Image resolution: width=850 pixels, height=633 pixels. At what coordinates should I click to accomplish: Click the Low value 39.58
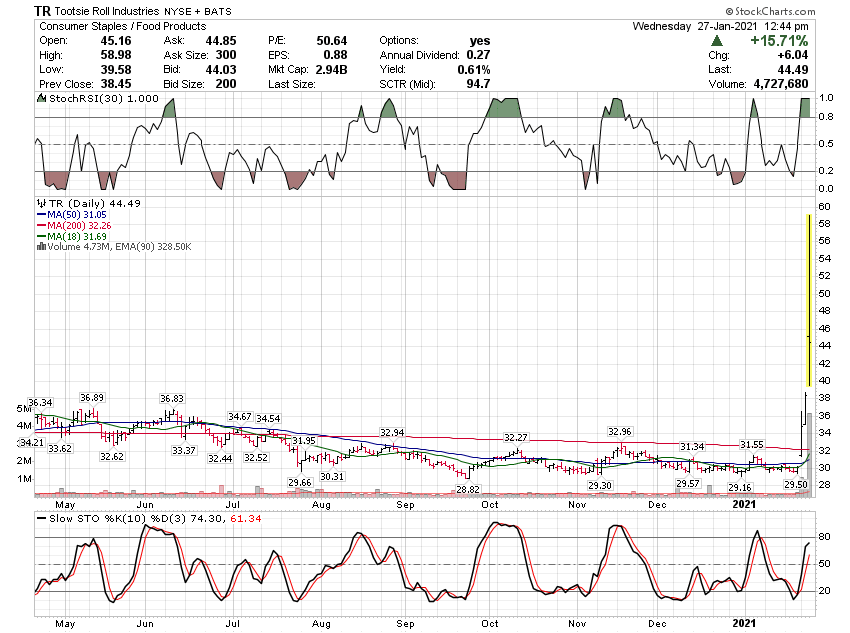[116, 69]
